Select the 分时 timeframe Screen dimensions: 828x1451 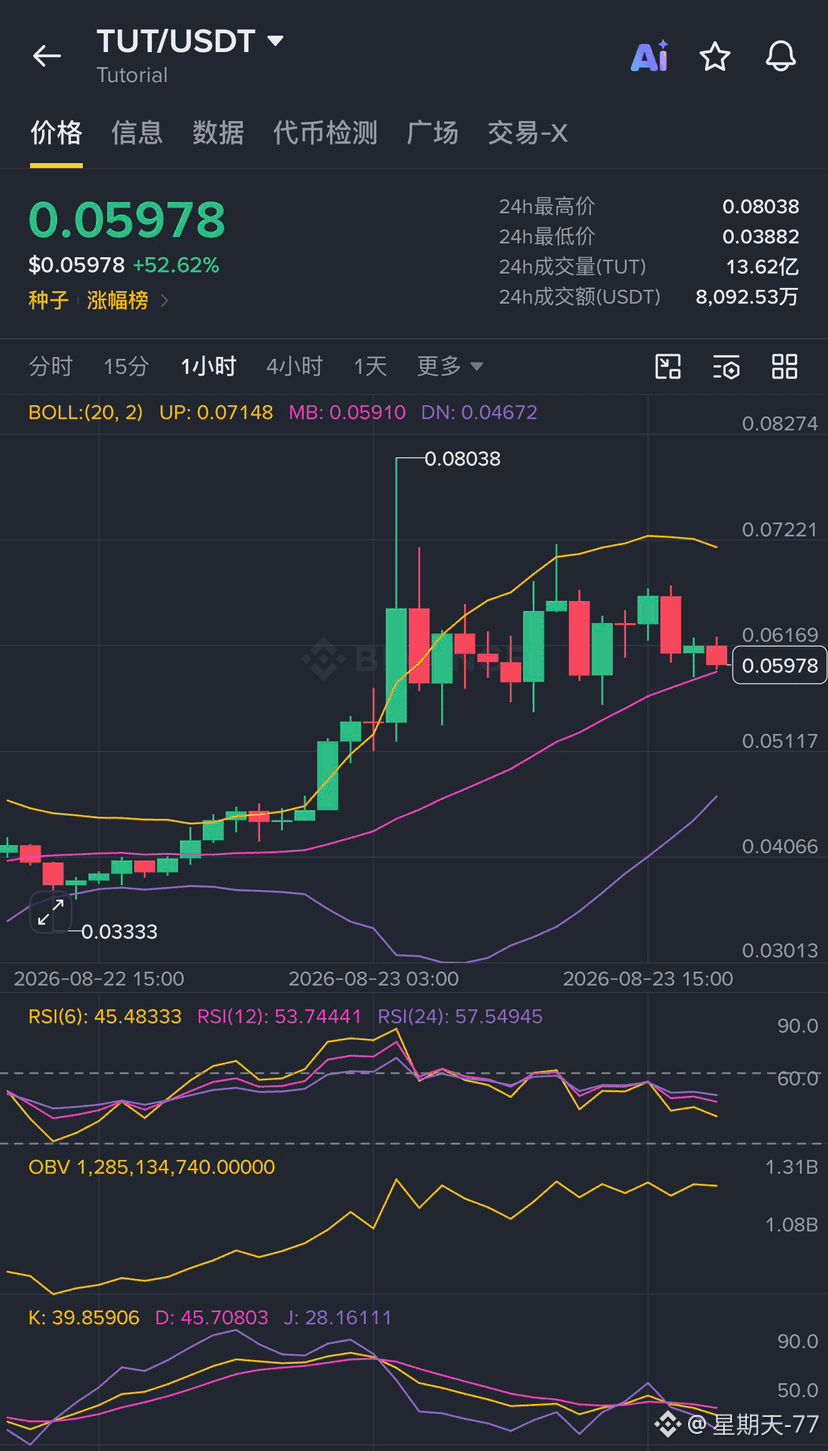(x=51, y=366)
